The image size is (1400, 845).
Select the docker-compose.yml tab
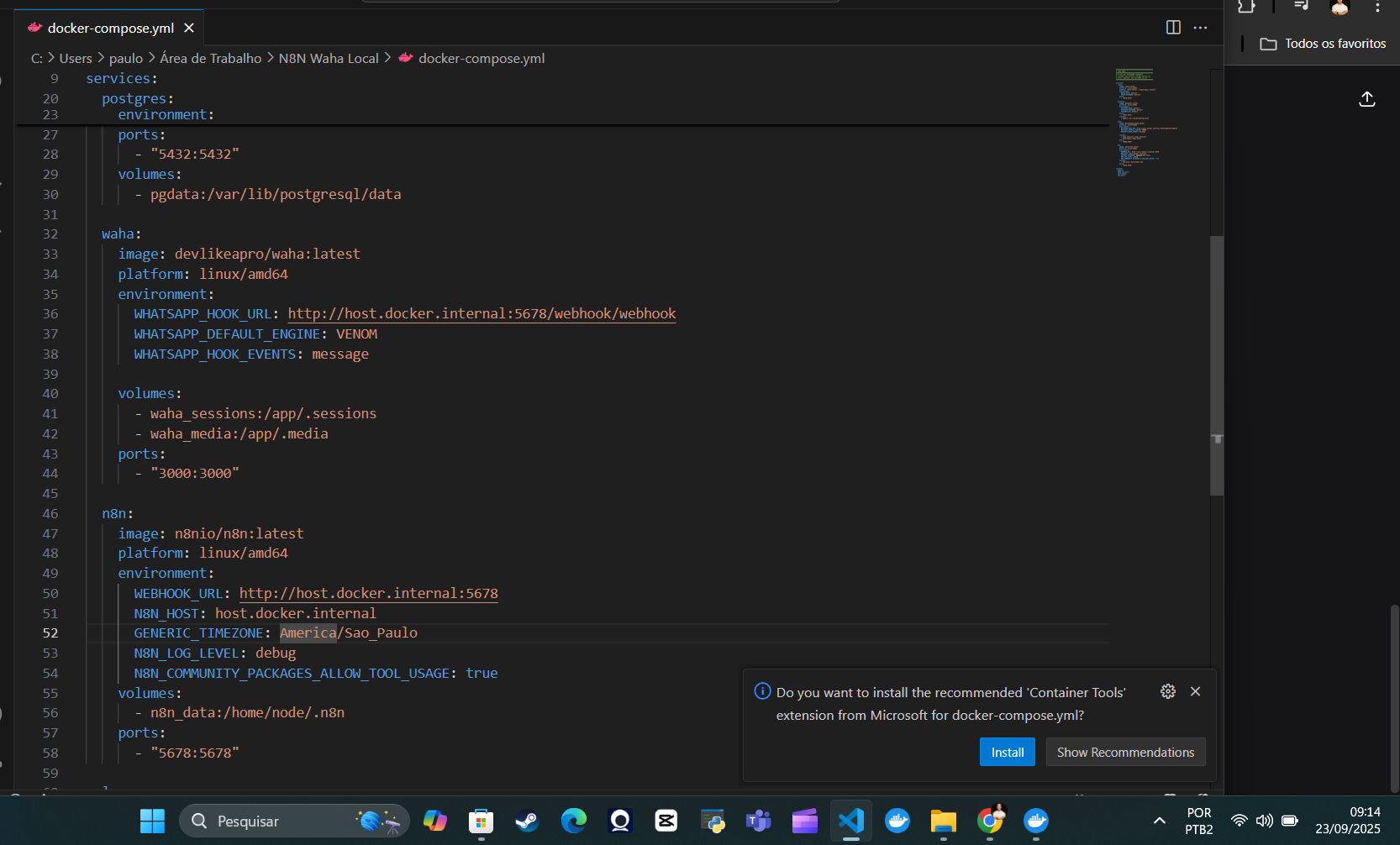coord(110,28)
